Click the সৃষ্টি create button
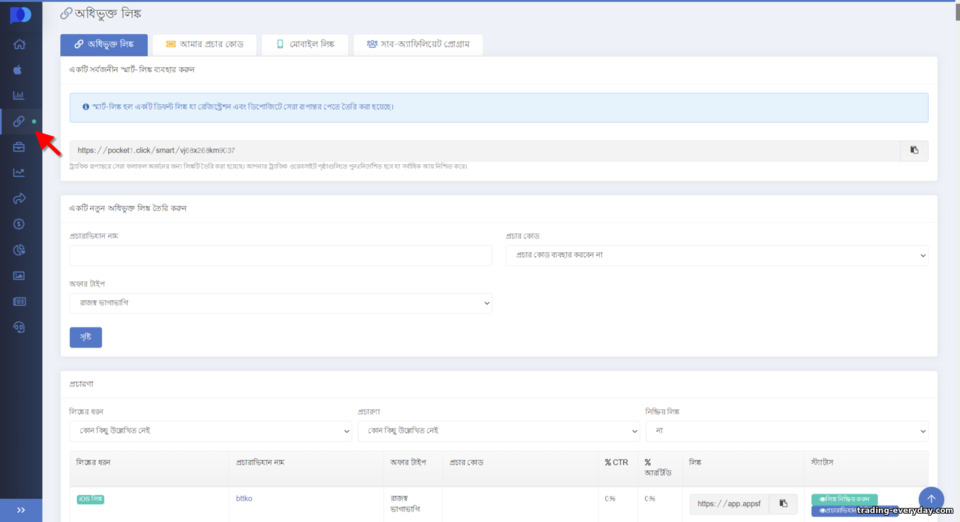 point(86,337)
